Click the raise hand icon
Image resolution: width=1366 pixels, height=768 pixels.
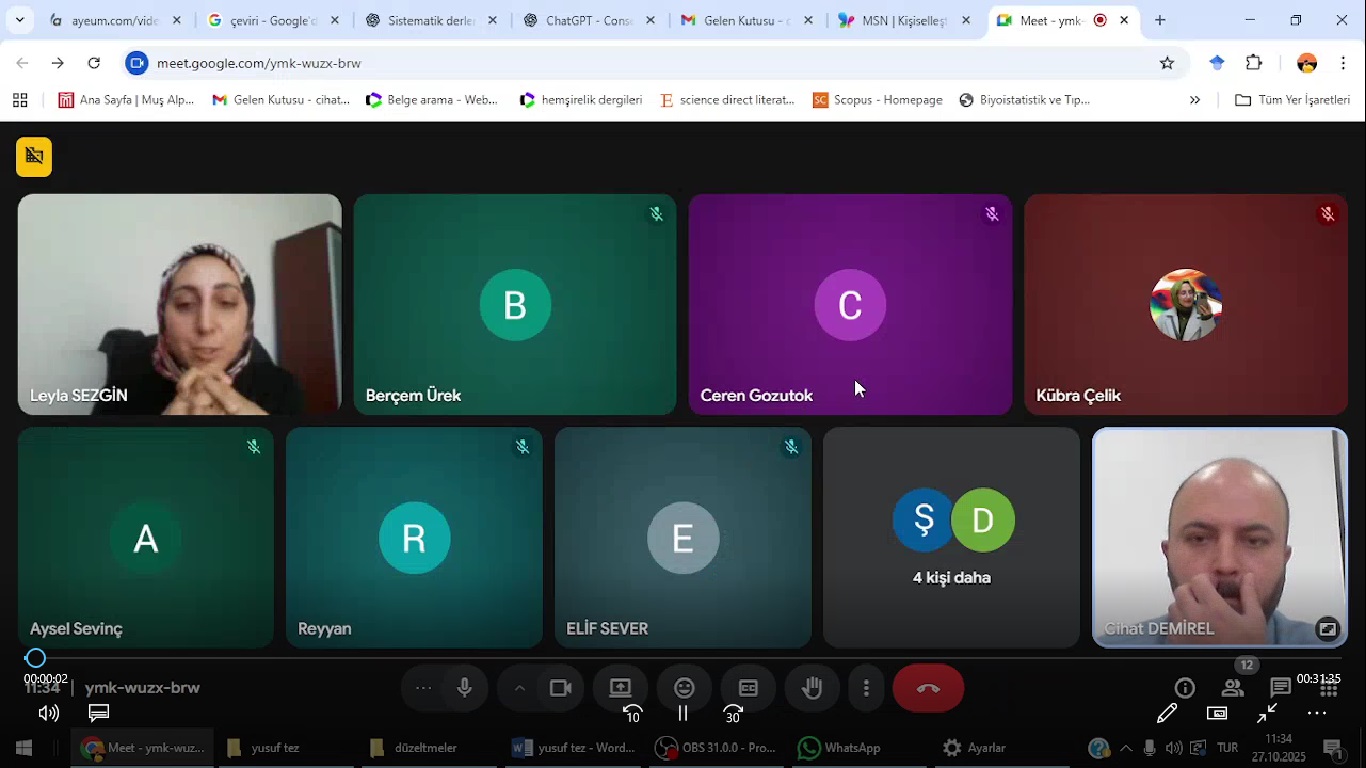click(x=812, y=688)
